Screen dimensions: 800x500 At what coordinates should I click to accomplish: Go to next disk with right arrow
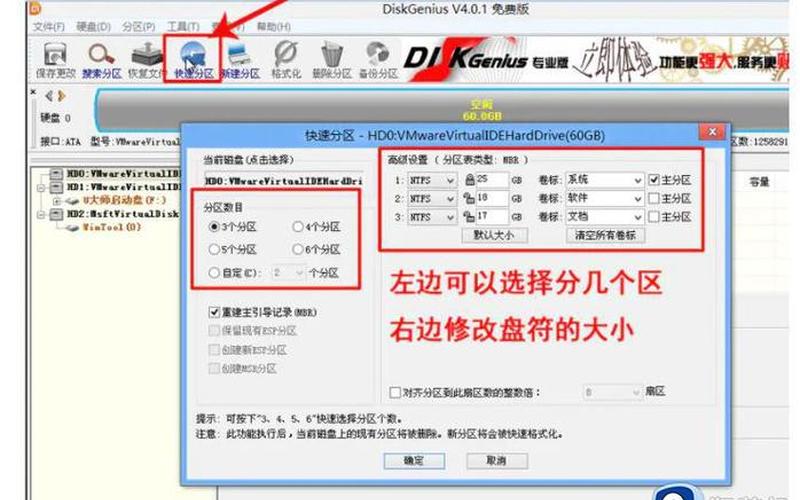click(x=62, y=96)
